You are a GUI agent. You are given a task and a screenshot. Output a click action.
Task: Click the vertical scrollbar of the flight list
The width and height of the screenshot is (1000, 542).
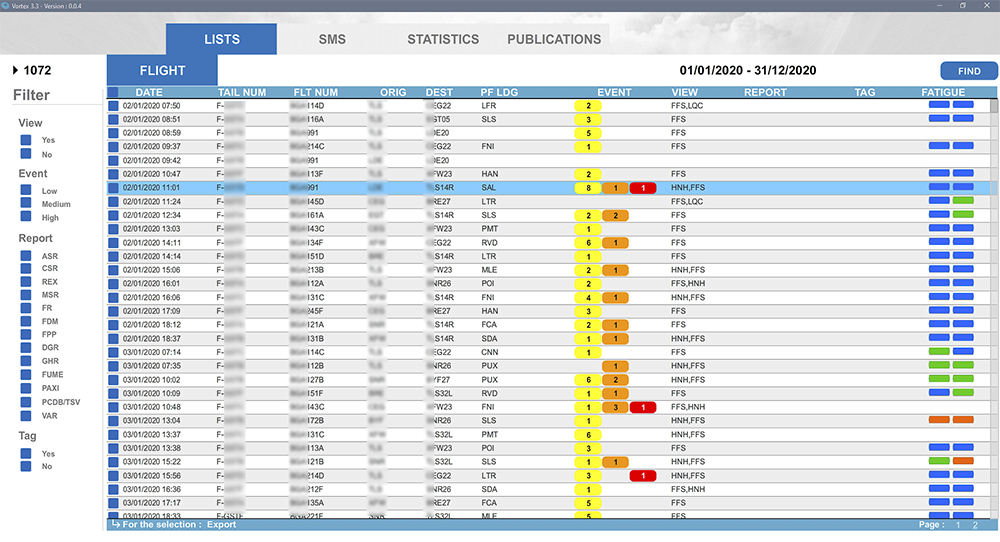point(994,300)
